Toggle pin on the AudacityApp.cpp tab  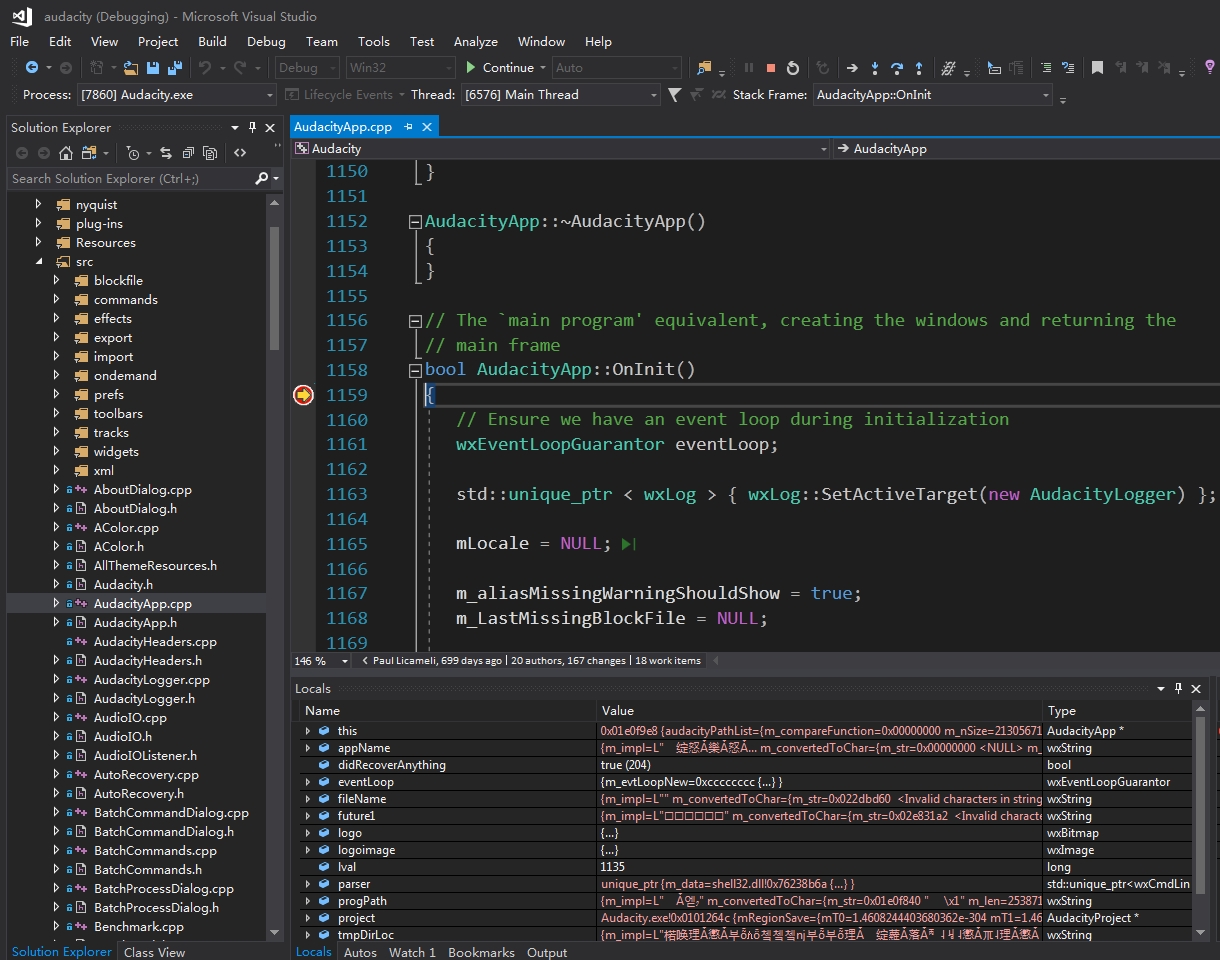[409, 127]
